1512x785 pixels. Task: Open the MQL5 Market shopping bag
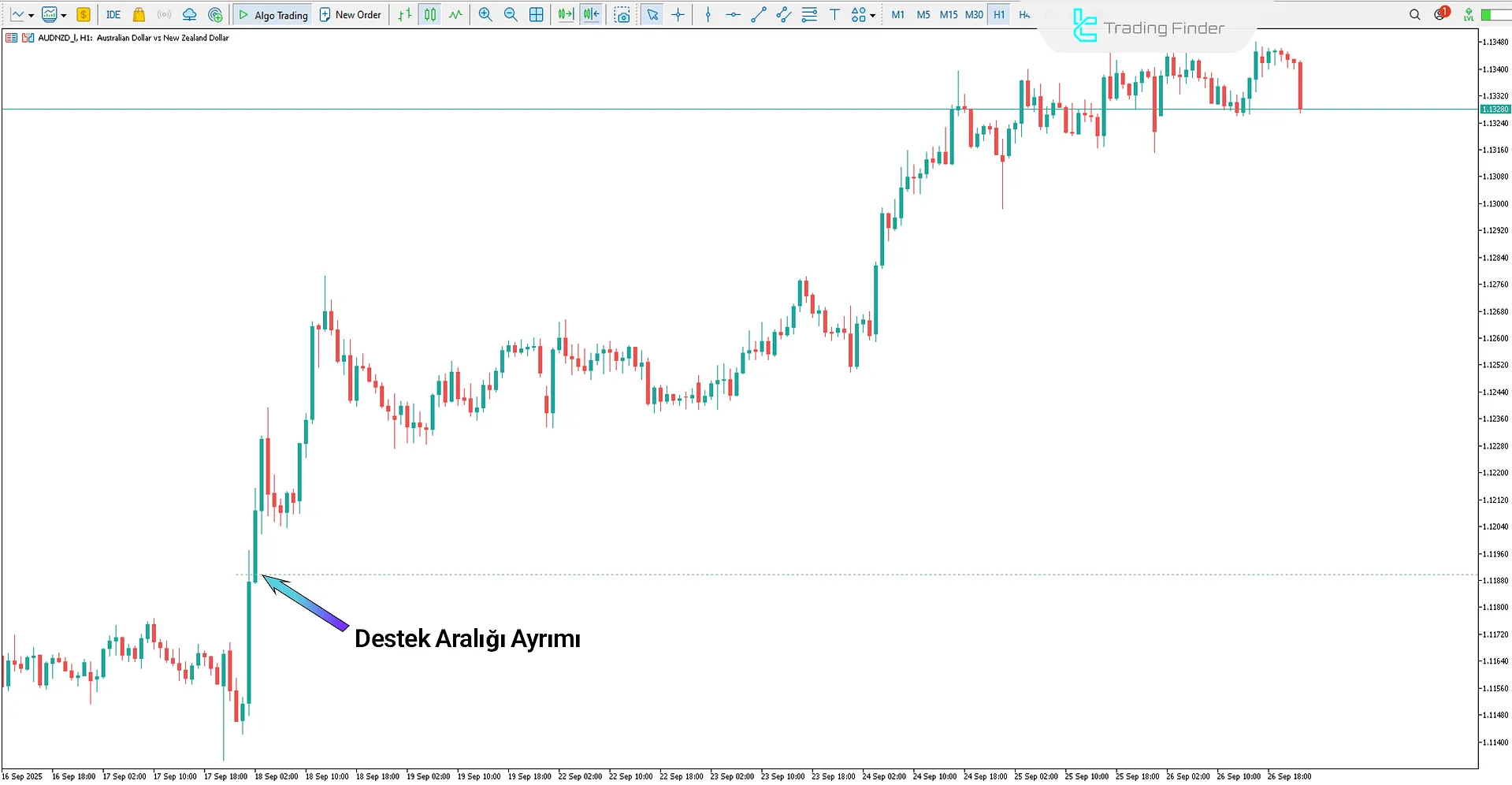click(x=139, y=15)
